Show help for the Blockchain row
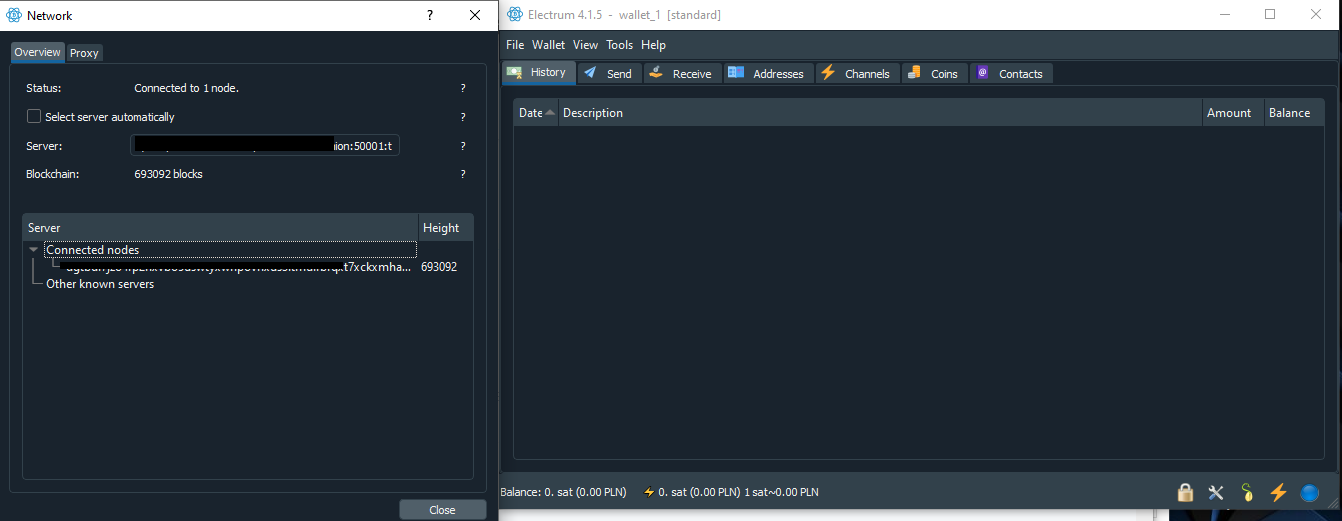 click(x=463, y=174)
